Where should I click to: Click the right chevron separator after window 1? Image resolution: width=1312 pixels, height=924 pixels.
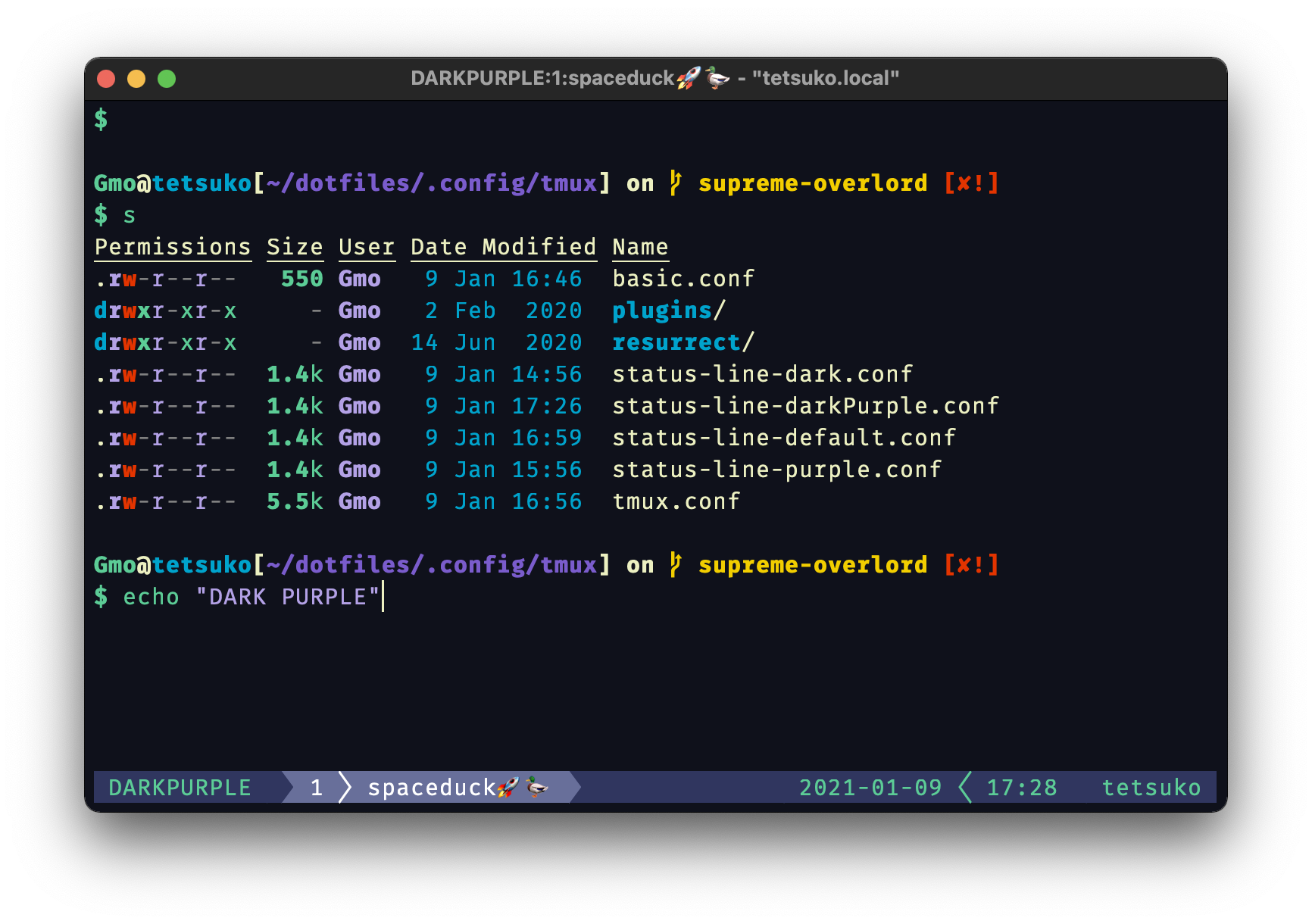(x=345, y=788)
